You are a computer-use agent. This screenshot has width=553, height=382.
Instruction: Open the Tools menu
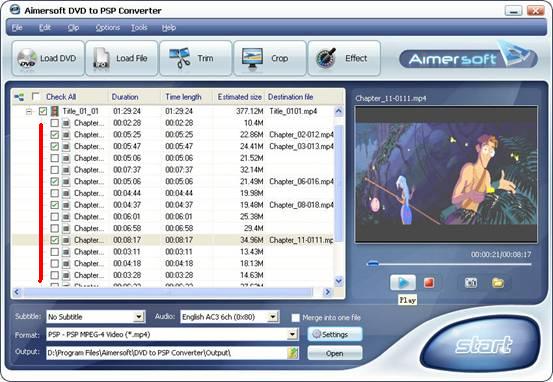tap(139, 28)
